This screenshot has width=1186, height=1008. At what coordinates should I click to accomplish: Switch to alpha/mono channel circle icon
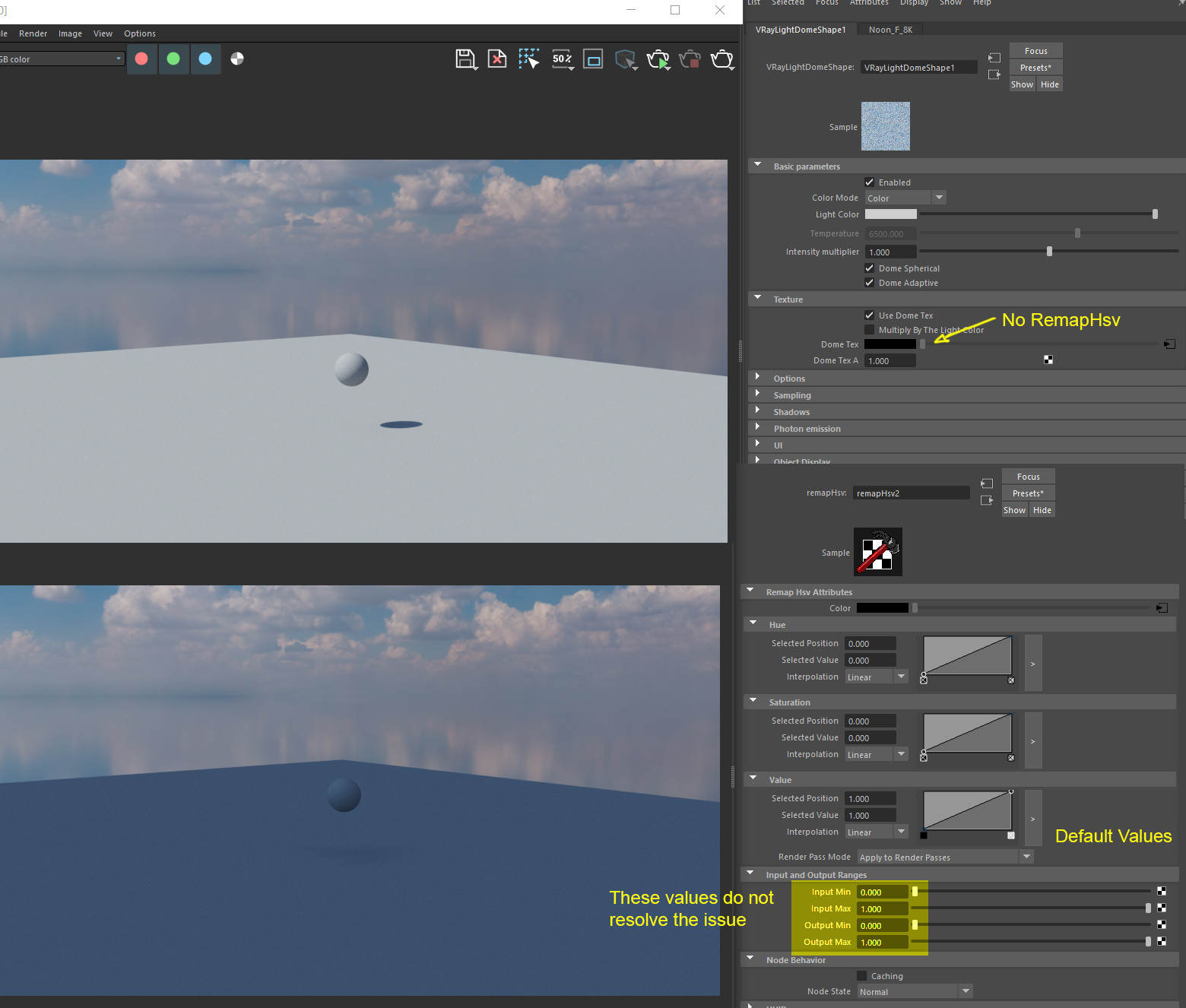click(237, 59)
